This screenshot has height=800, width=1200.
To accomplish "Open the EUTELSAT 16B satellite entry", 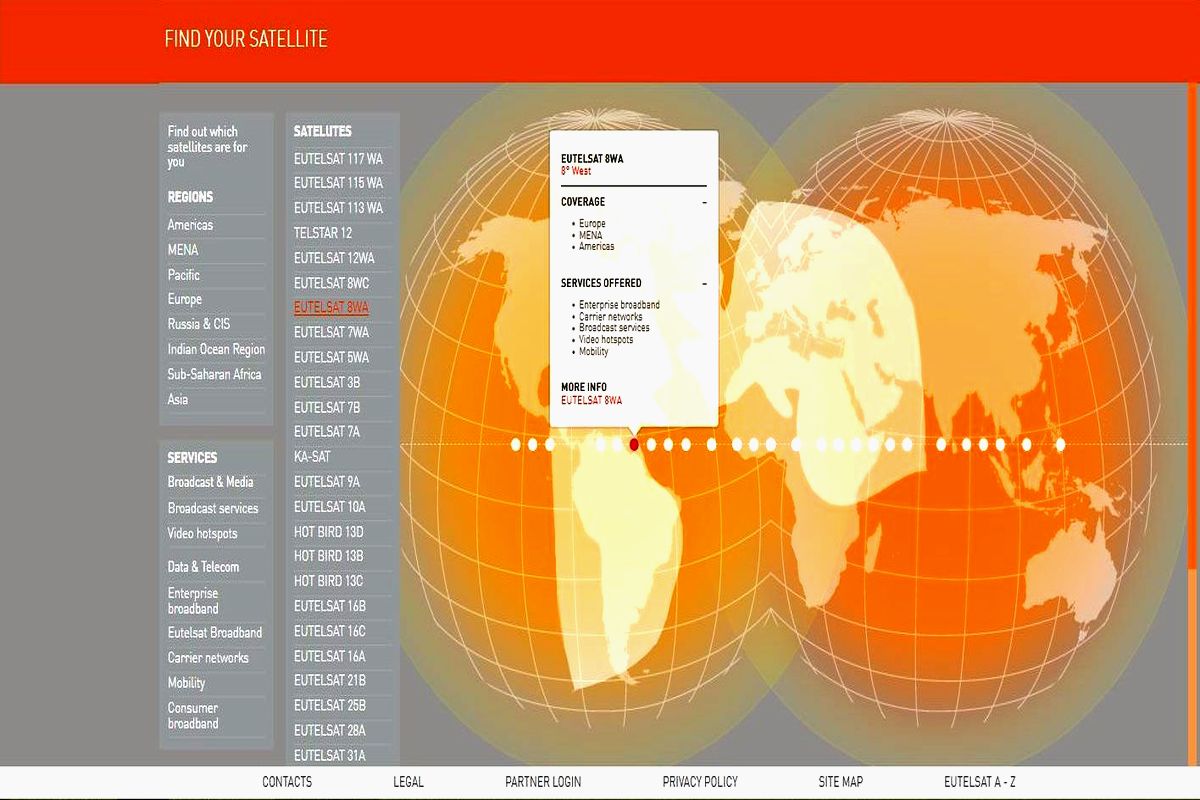I will (330, 606).
